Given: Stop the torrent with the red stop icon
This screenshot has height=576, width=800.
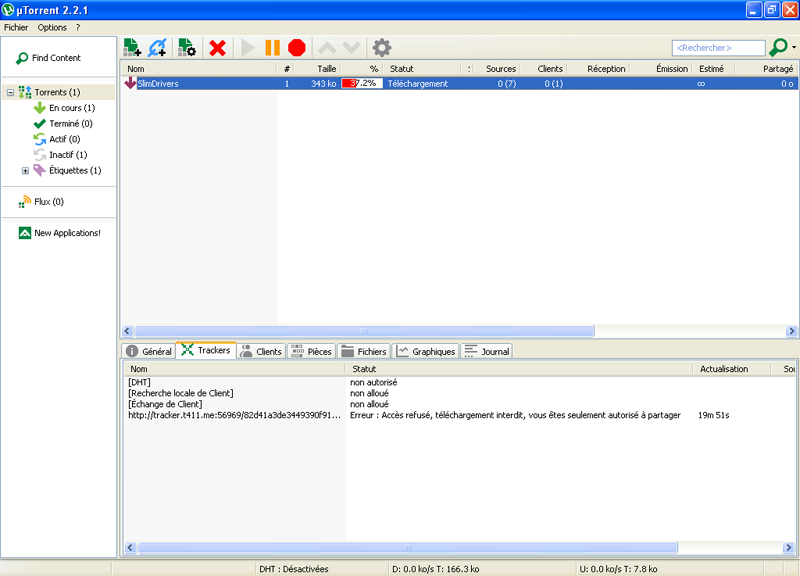Looking at the screenshot, I should [297, 47].
